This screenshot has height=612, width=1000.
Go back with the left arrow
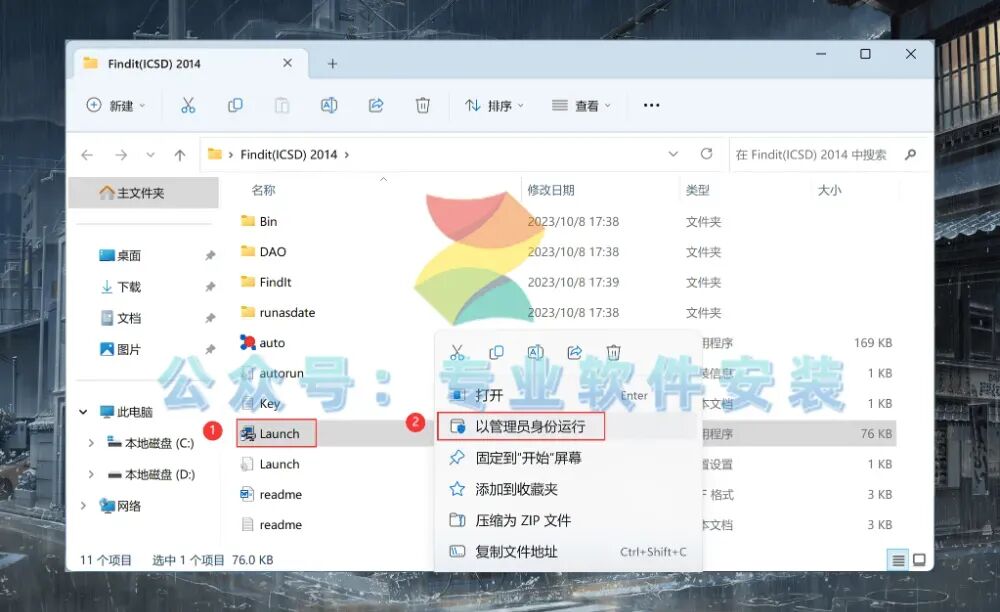87,155
